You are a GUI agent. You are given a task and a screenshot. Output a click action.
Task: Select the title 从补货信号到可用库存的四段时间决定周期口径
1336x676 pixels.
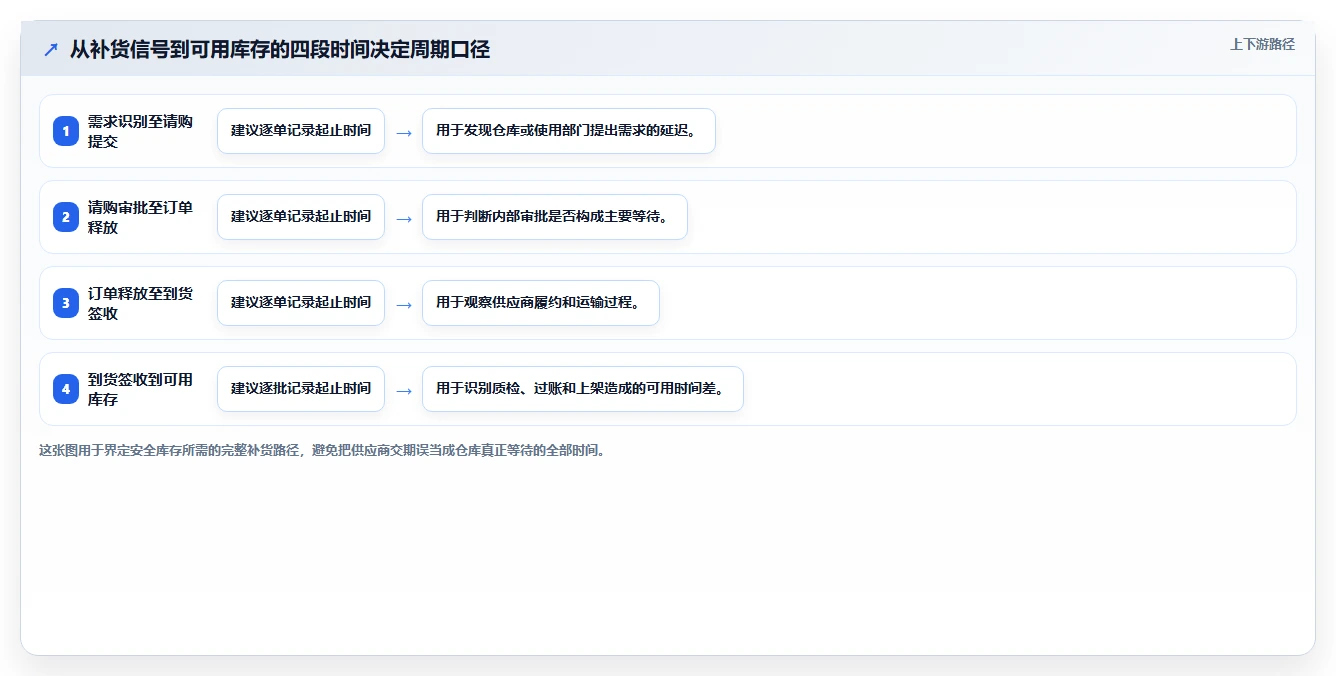pos(280,49)
